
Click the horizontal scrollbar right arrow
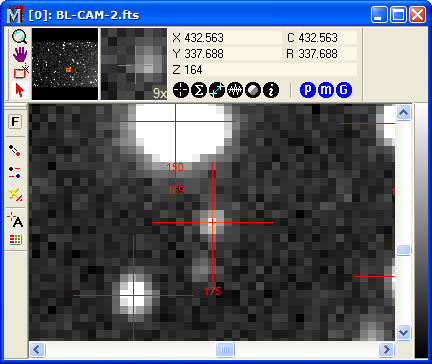point(386,349)
